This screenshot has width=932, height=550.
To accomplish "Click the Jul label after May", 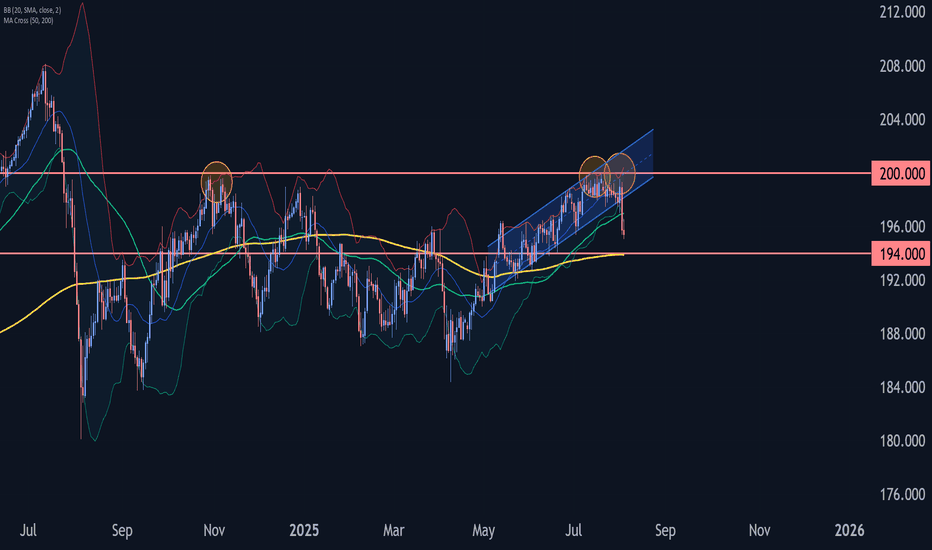I will click(574, 530).
